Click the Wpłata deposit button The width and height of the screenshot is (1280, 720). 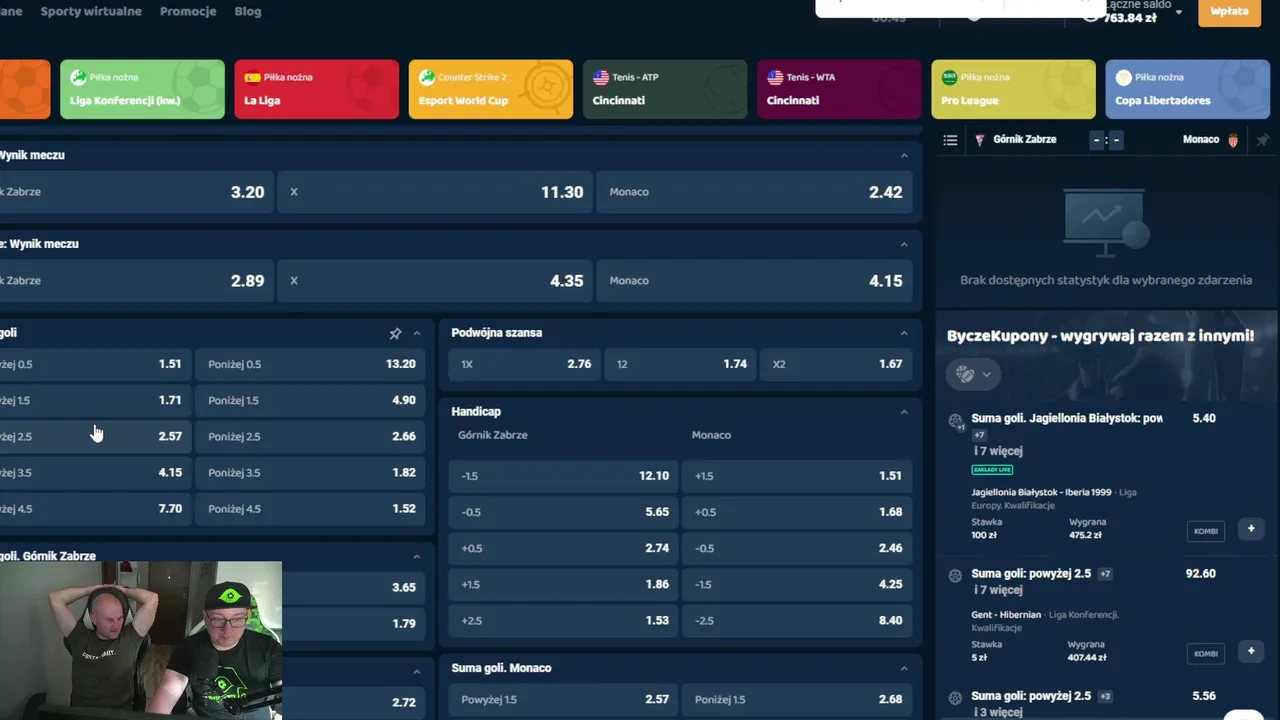click(1229, 12)
